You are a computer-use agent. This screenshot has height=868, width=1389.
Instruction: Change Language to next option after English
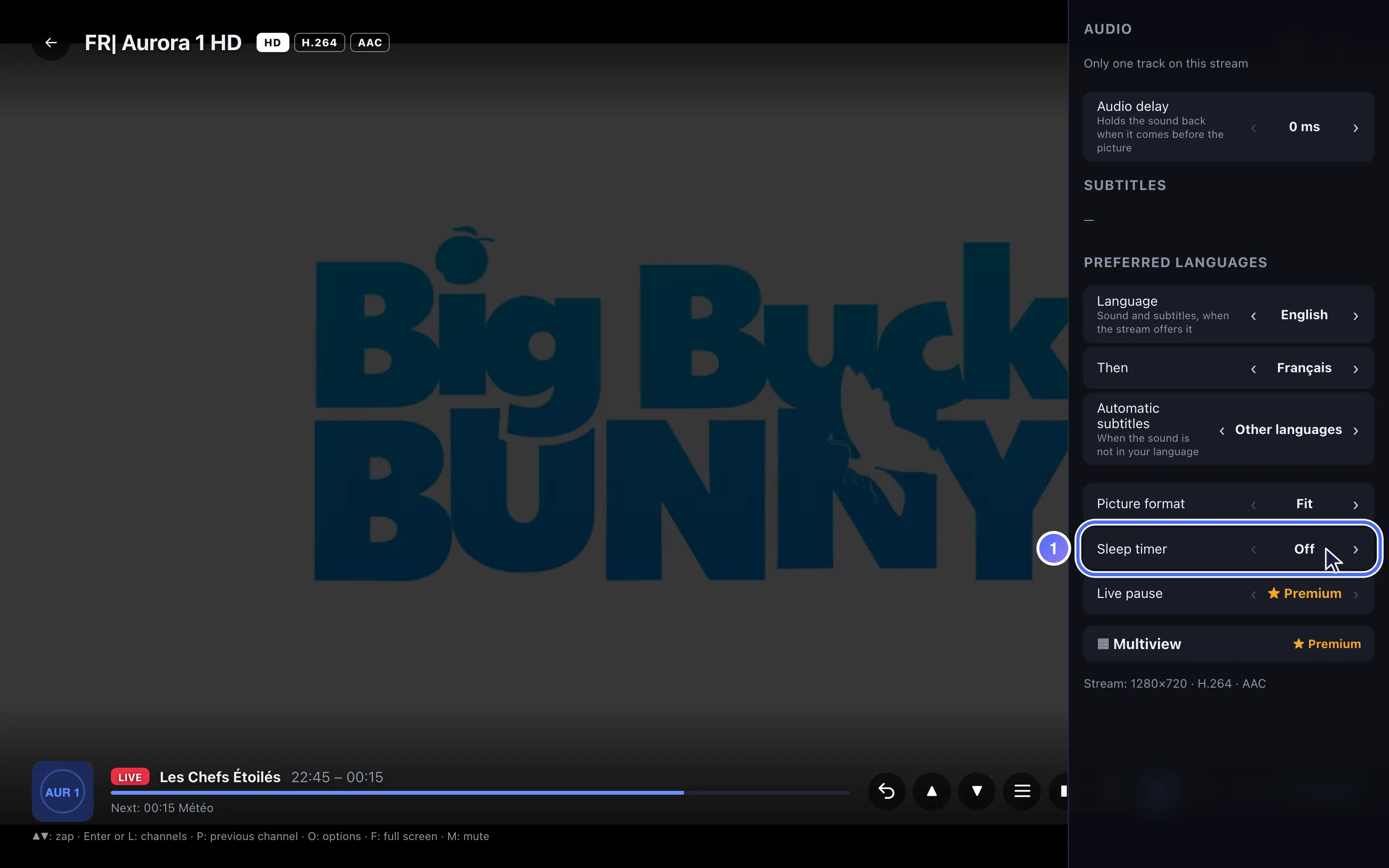coord(1356,316)
